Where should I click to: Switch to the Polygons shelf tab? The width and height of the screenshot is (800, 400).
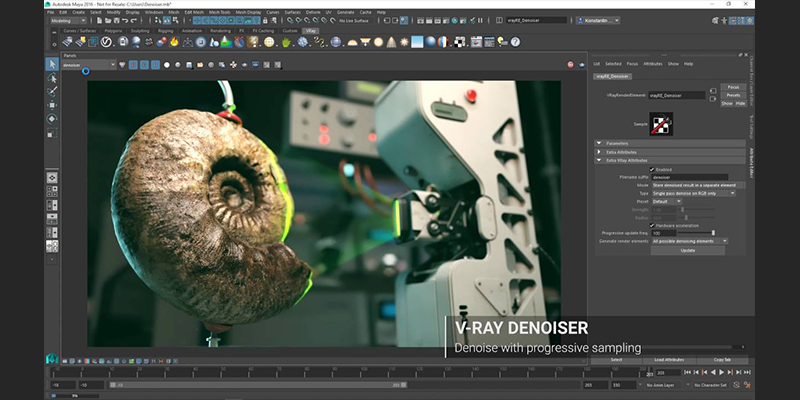(x=113, y=31)
